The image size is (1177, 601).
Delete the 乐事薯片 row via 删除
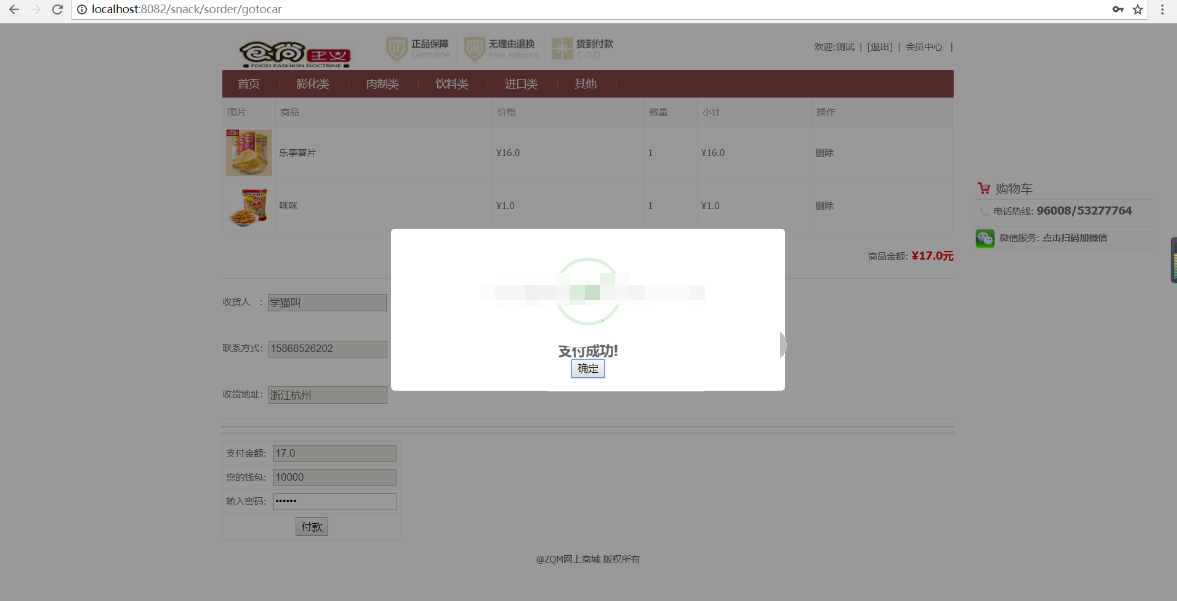pyautogui.click(x=825, y=152)
